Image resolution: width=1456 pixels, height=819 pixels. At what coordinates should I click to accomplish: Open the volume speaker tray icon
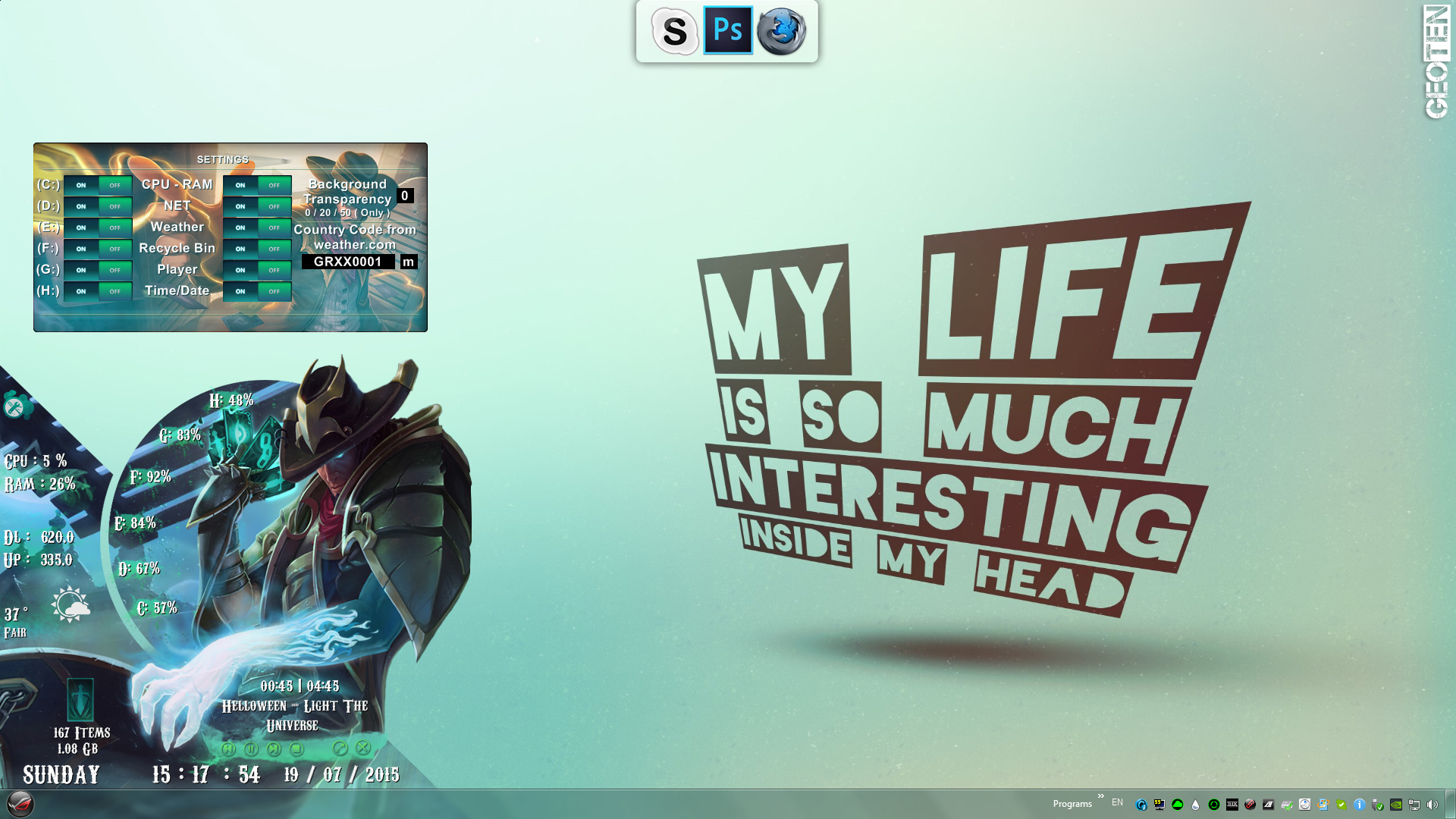tap(1432, 805)
